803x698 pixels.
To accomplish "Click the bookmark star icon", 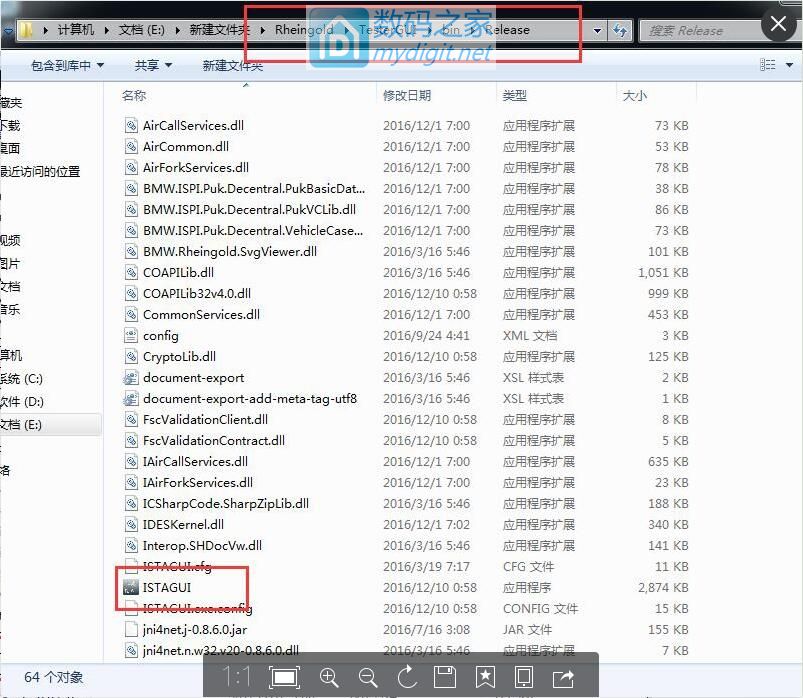I will click(x=485, y=677).
